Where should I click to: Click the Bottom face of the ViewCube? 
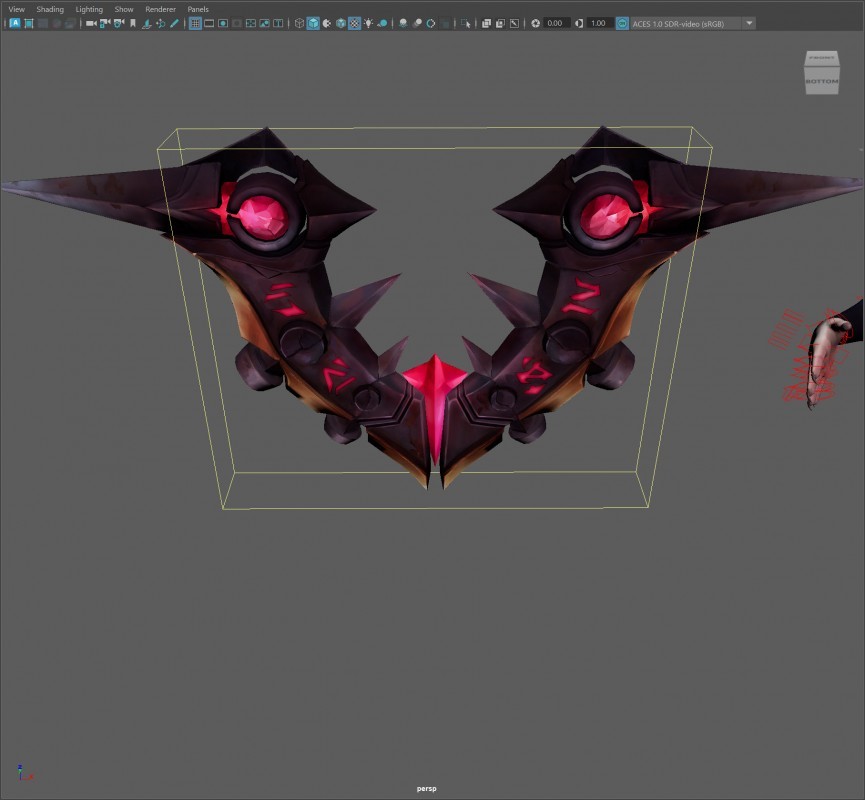tap(821, 80)
